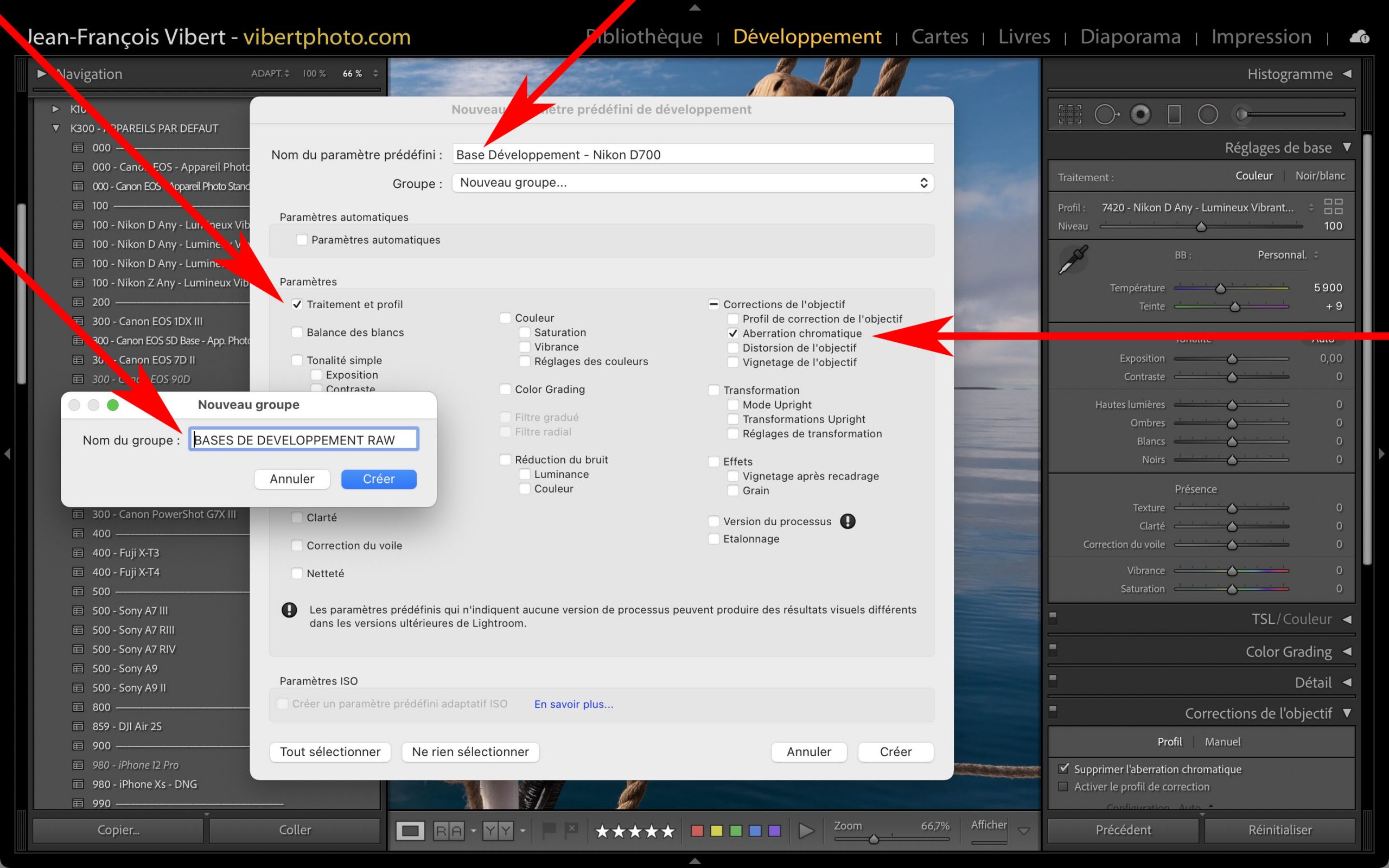Image resolution: width=1389 pixels, height=868 pixels.
Task: Click Créer in Nouveau groupe dialog
Action: coord(378,480)
